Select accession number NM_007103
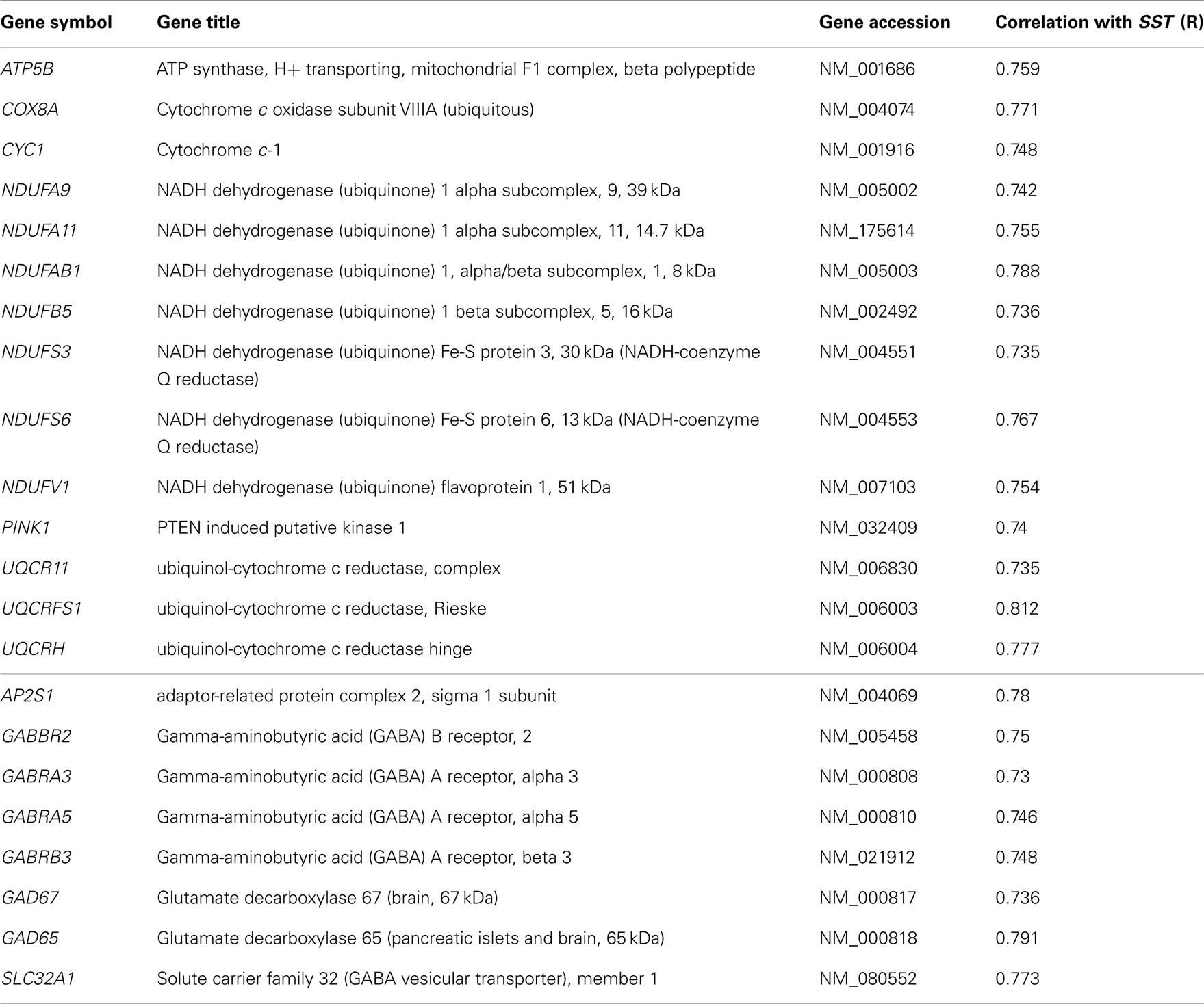 click(x=868, y=487)
